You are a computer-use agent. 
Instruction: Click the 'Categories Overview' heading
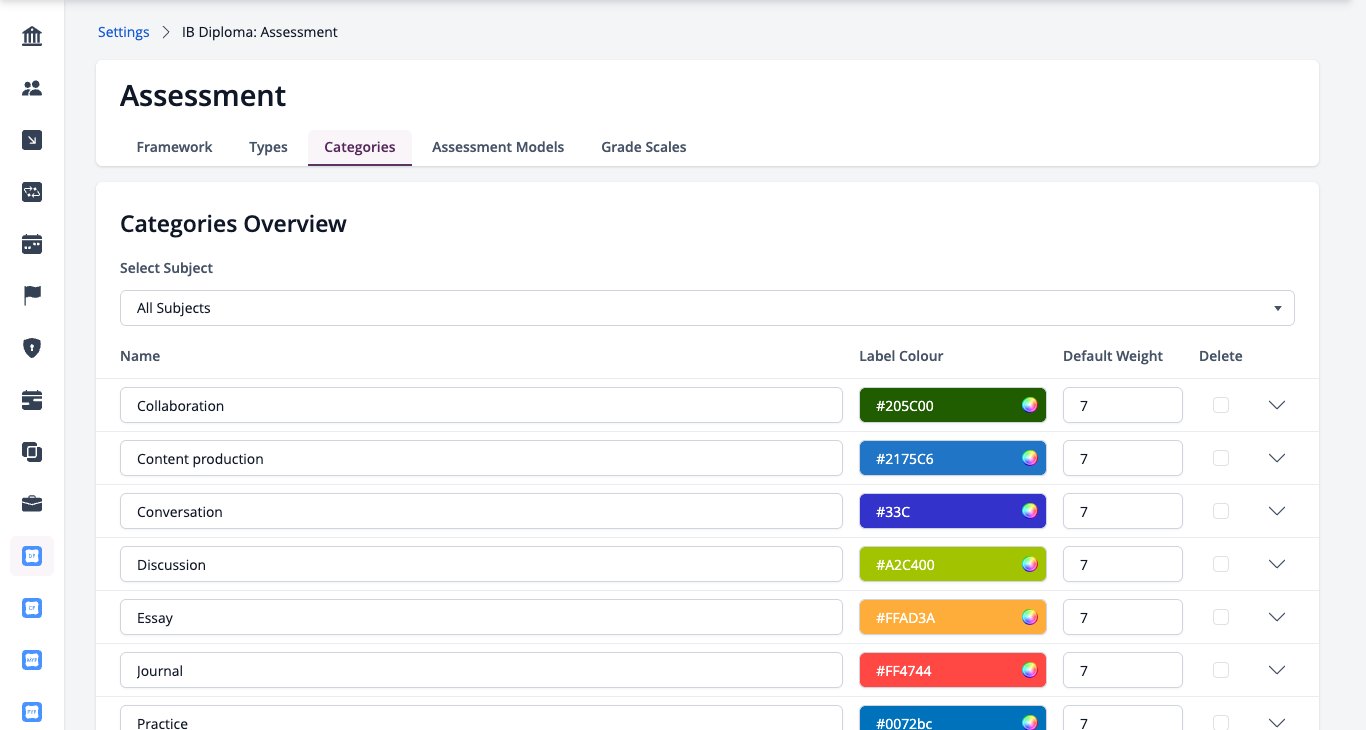(233, 224)
